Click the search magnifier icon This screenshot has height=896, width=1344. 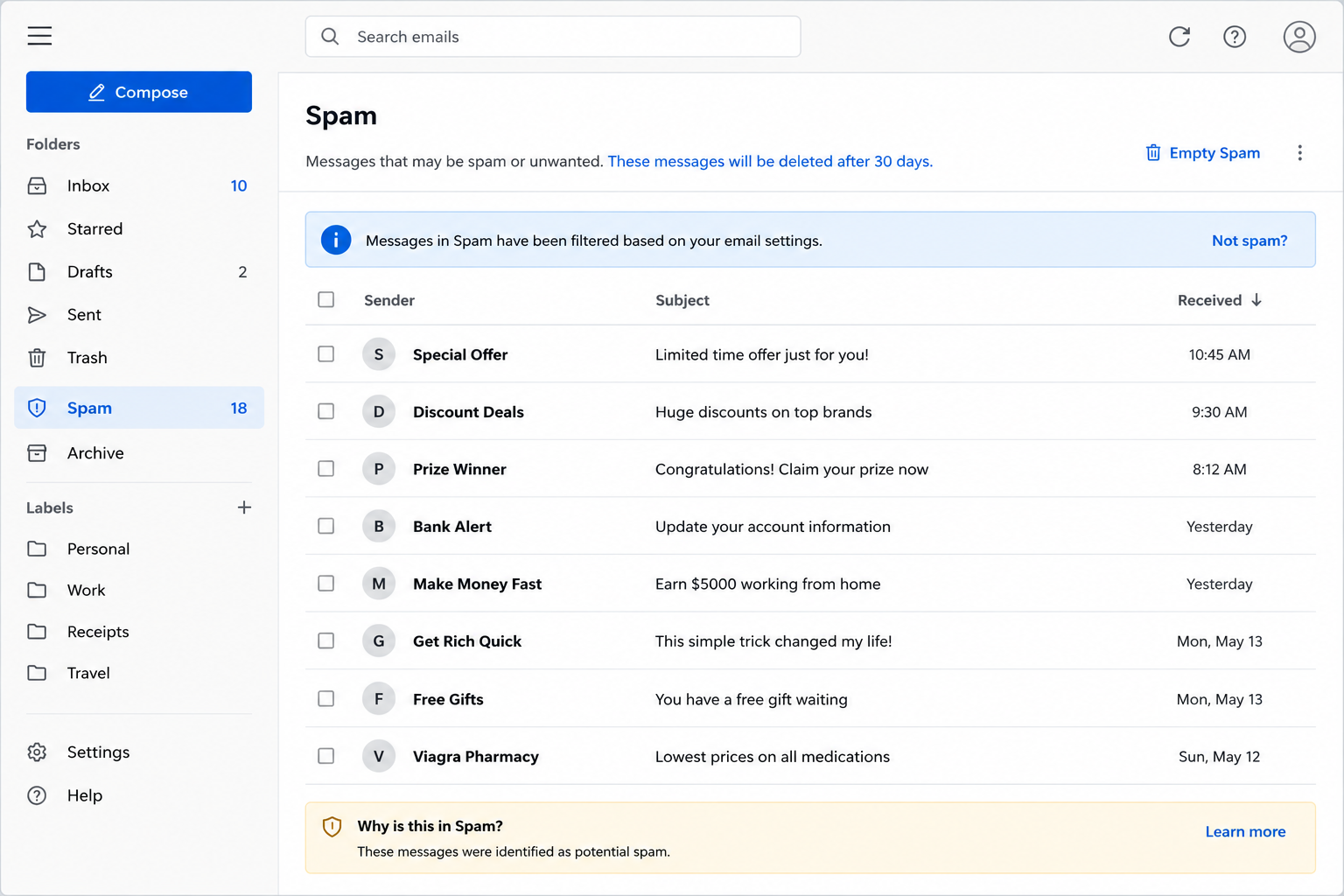(x=330, y=37)
